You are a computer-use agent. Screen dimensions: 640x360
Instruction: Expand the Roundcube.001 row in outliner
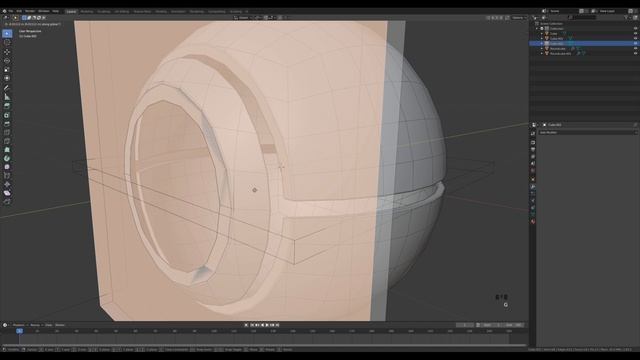tap(542, 53)
